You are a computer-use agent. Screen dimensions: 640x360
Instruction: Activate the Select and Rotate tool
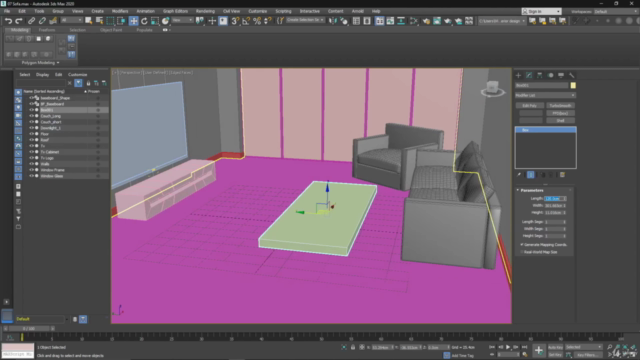pyautogui.click(x=144, y=21)
